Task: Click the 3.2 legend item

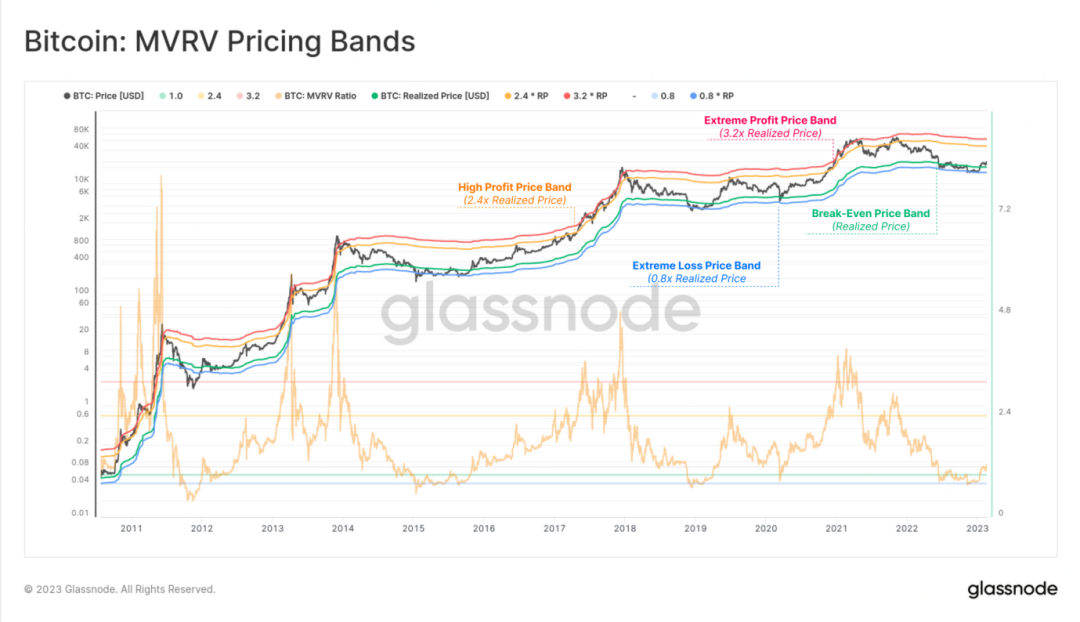Action: pyautogui.click(x=248, y=96)
